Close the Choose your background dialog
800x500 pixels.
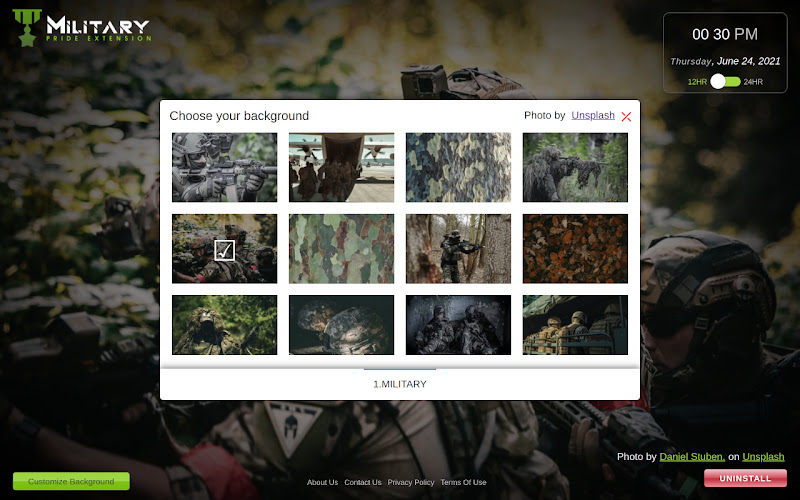click(x=626, y=117)
